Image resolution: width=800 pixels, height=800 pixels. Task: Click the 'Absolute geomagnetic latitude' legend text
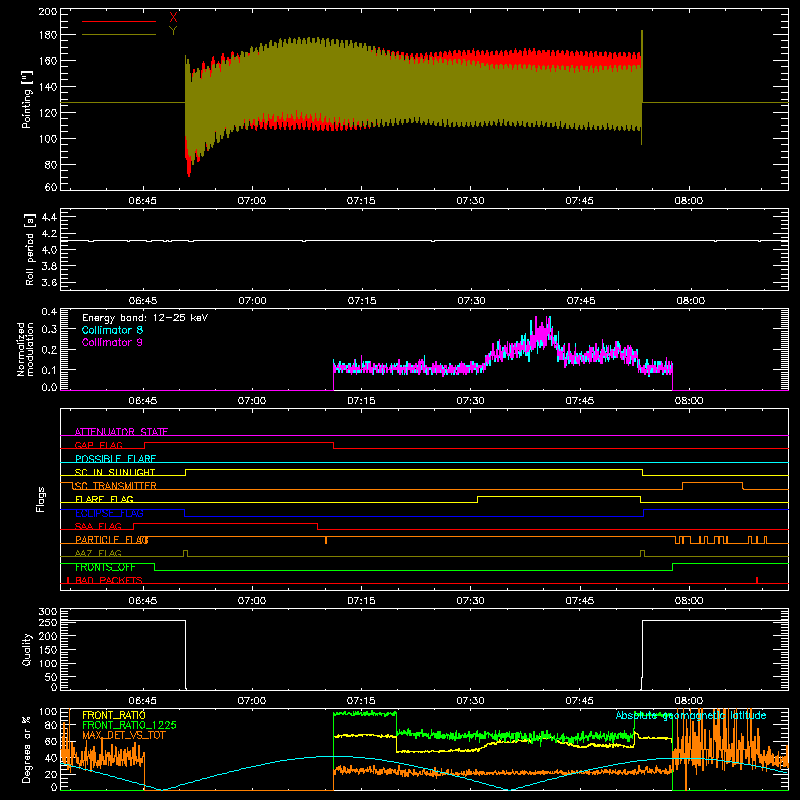(691, 715)
